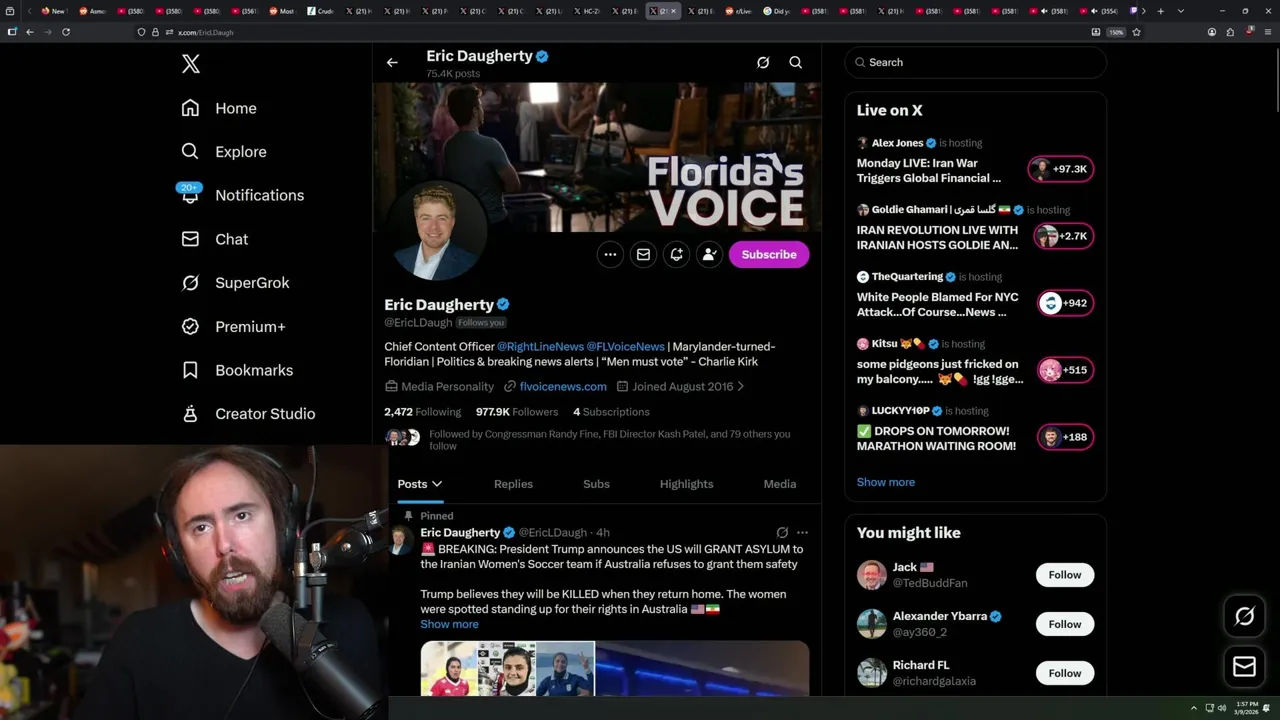
Task: Join Alex Jones live with +97.3K listeners
Action: click(x=1061, y=169)
